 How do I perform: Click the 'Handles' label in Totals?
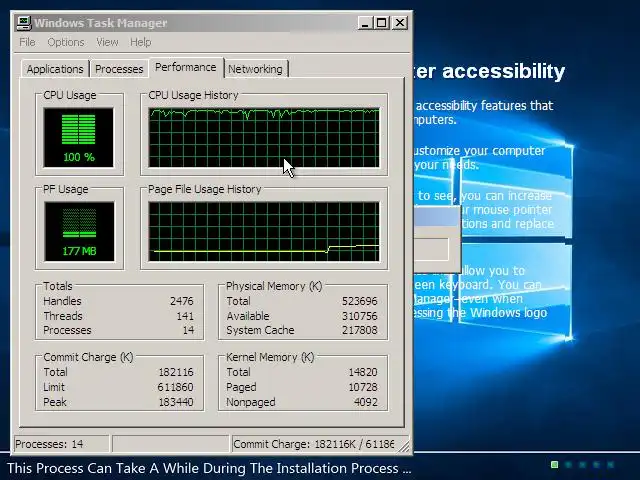[62, 301]
